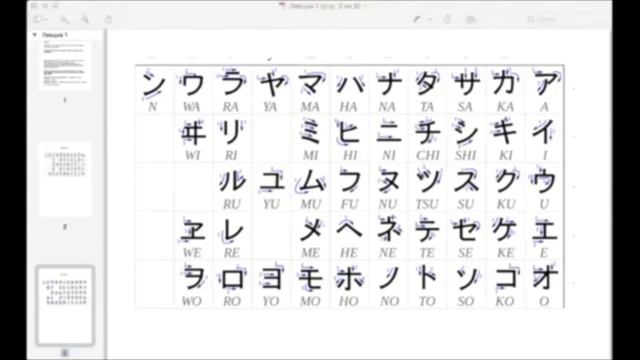The width and height of the screenshot is (640, 360).
Task: Collapse the Лекция 1 sidebar group
Action: [x=35, y=35]
